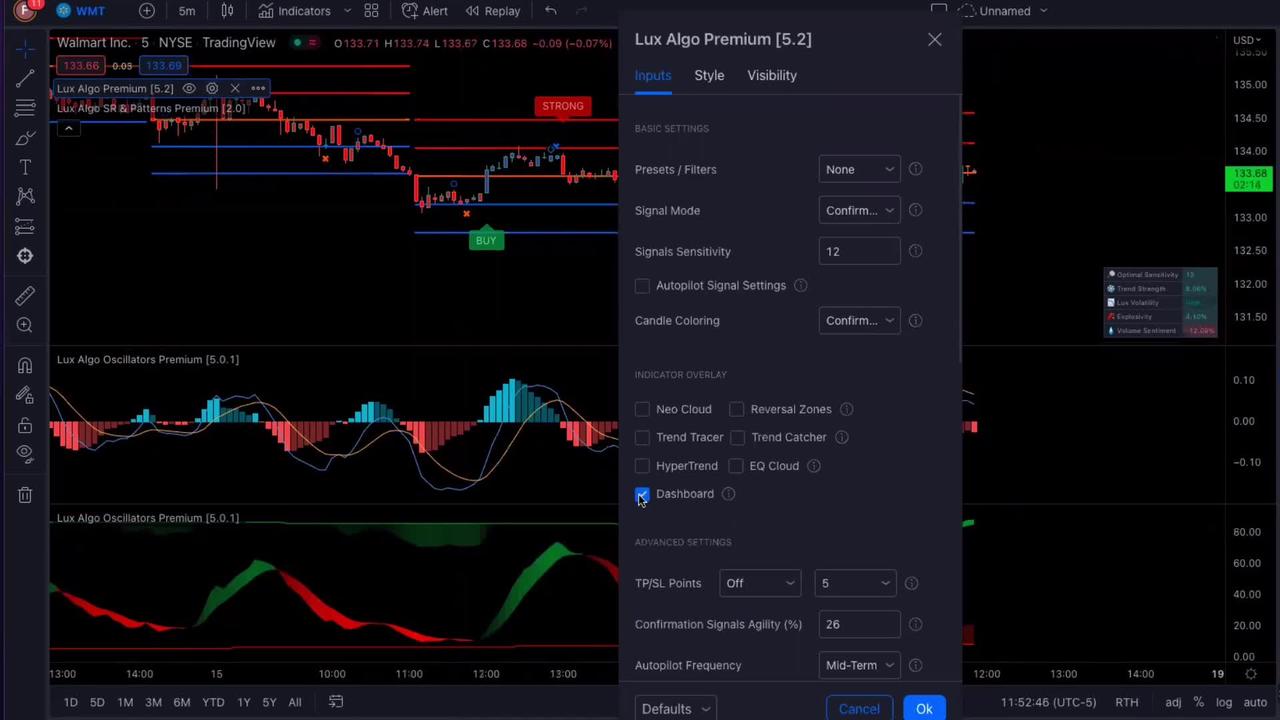The height and width of the screenshot is (720, 1280).
Task: Open the Visibility tab
Action: tap(771, 75)
